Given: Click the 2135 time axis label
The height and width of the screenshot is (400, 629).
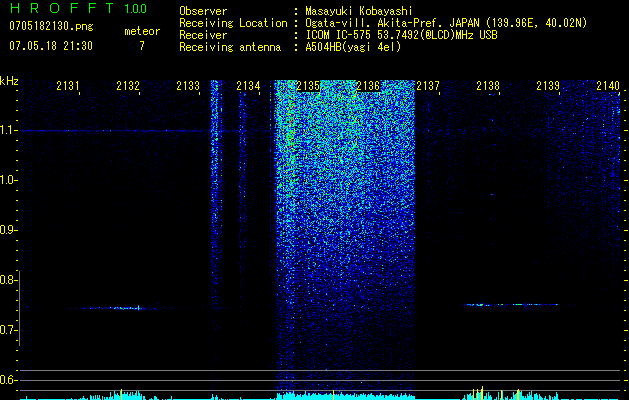Looking at the screenshot, I should coord(308,86).
